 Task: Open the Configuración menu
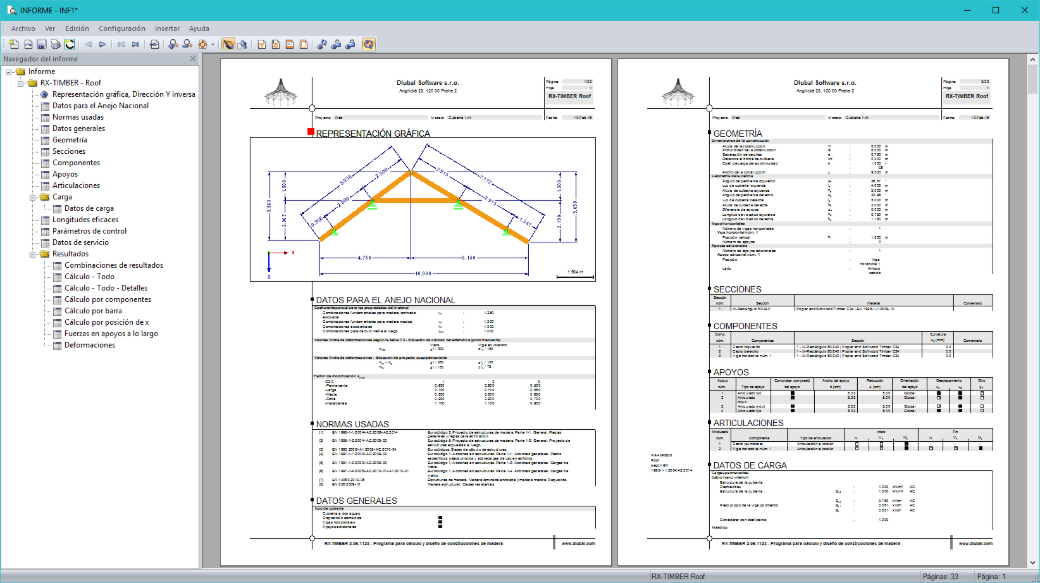(122, 29)
